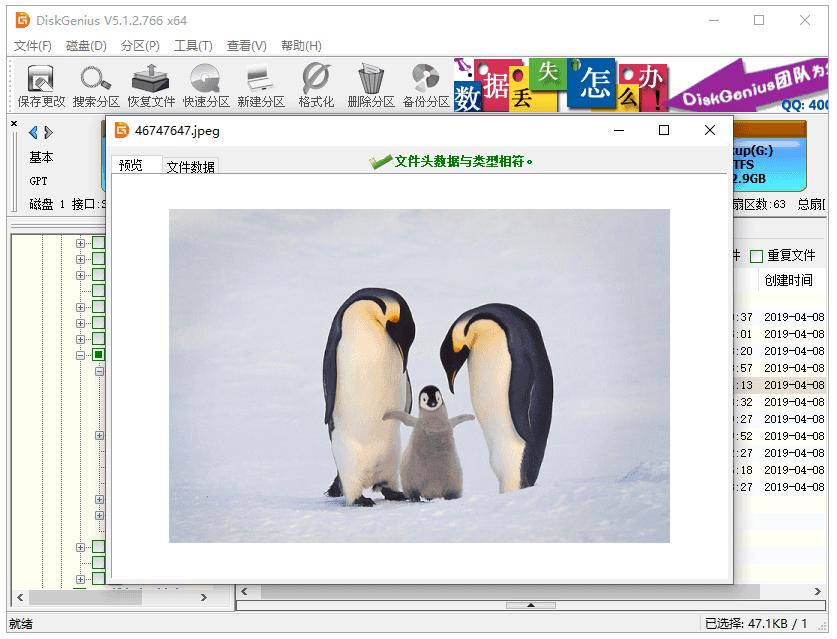This screenshot has width=837, height=639.
Task: Open the 恢复文件 (Recover Files) tool
Action: [151, 85]
